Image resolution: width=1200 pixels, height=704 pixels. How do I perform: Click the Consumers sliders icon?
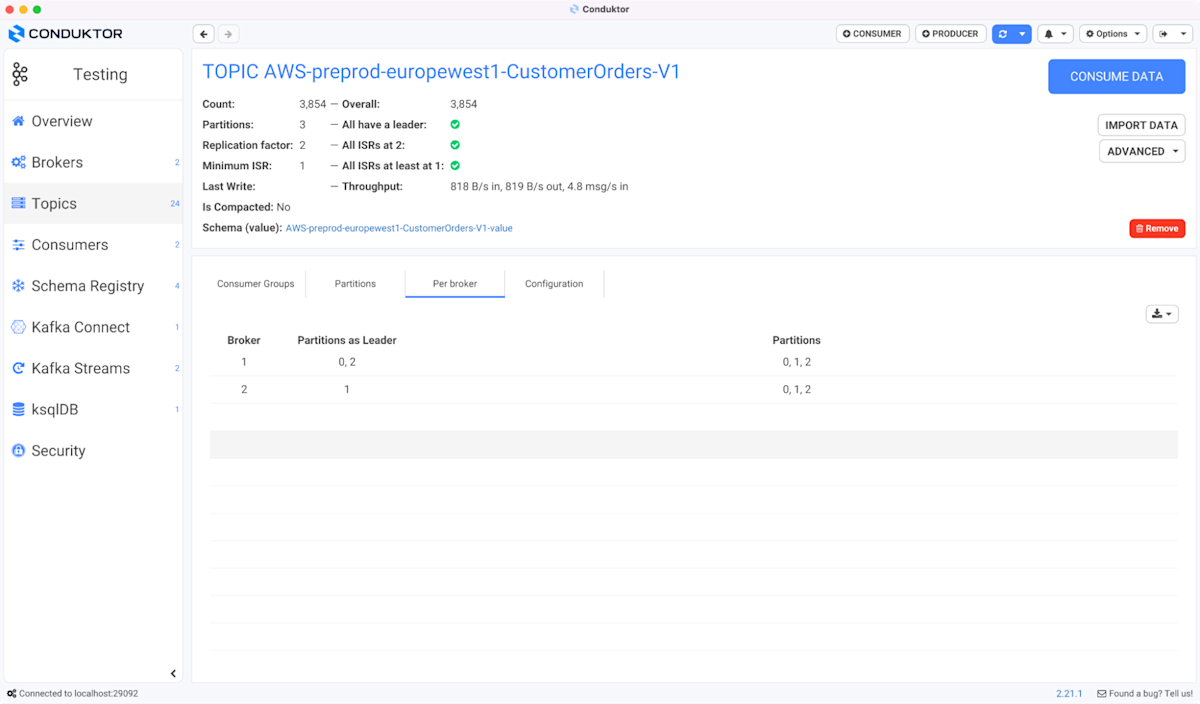(18, 245)
